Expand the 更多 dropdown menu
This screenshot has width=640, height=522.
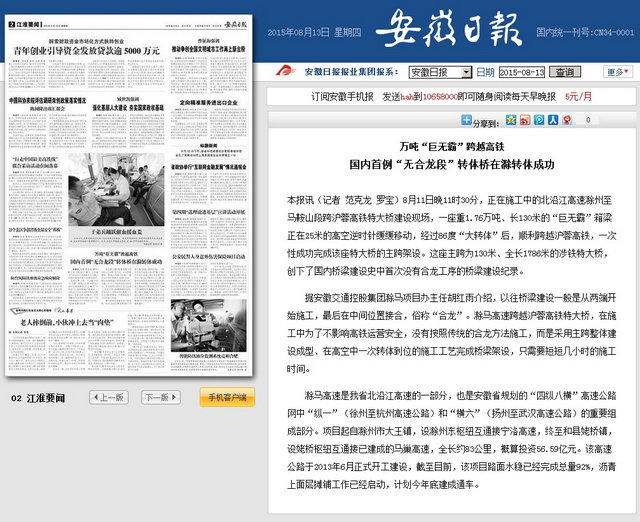615,72
